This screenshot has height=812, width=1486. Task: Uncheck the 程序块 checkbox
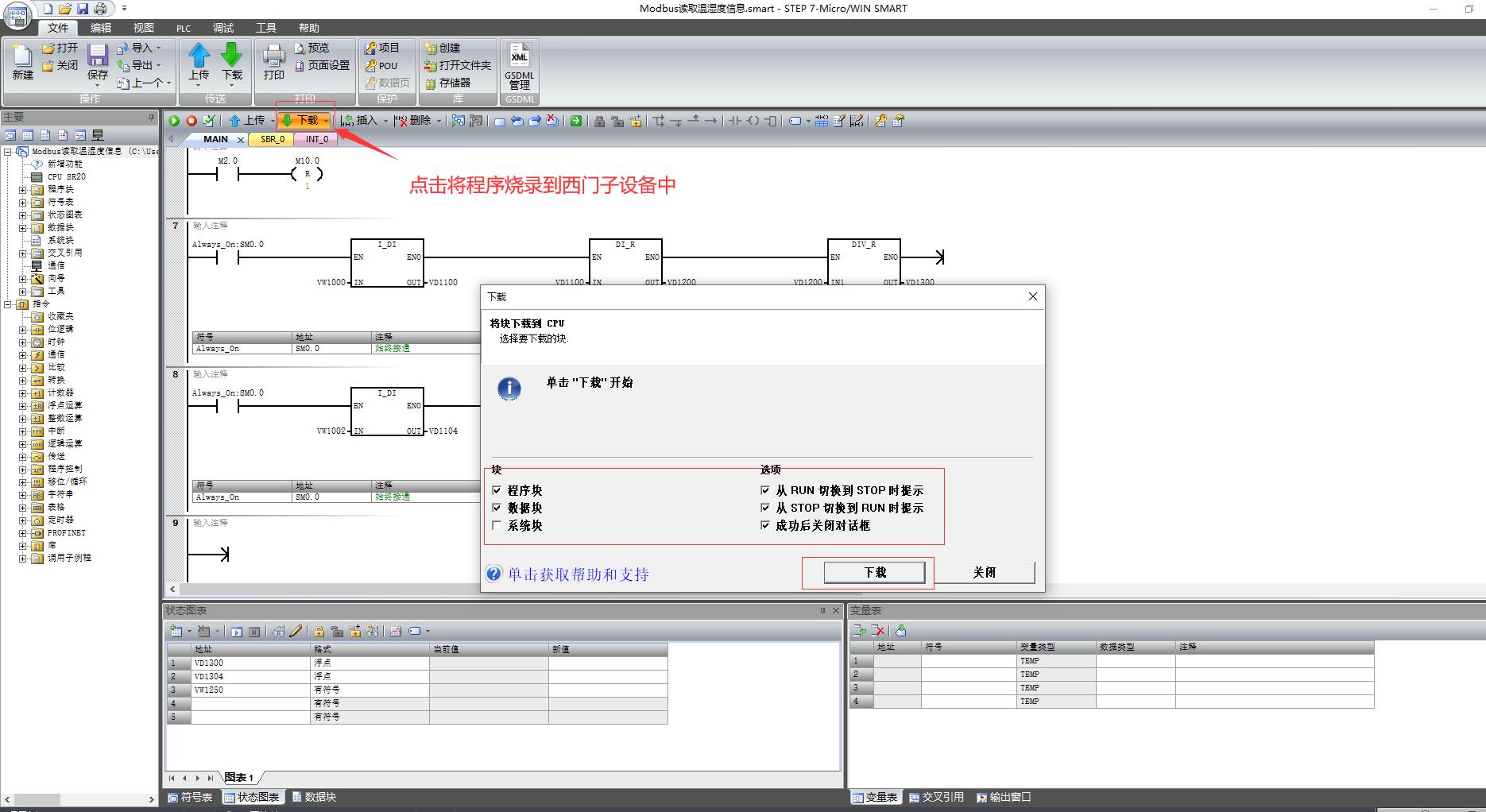[497, 490]
